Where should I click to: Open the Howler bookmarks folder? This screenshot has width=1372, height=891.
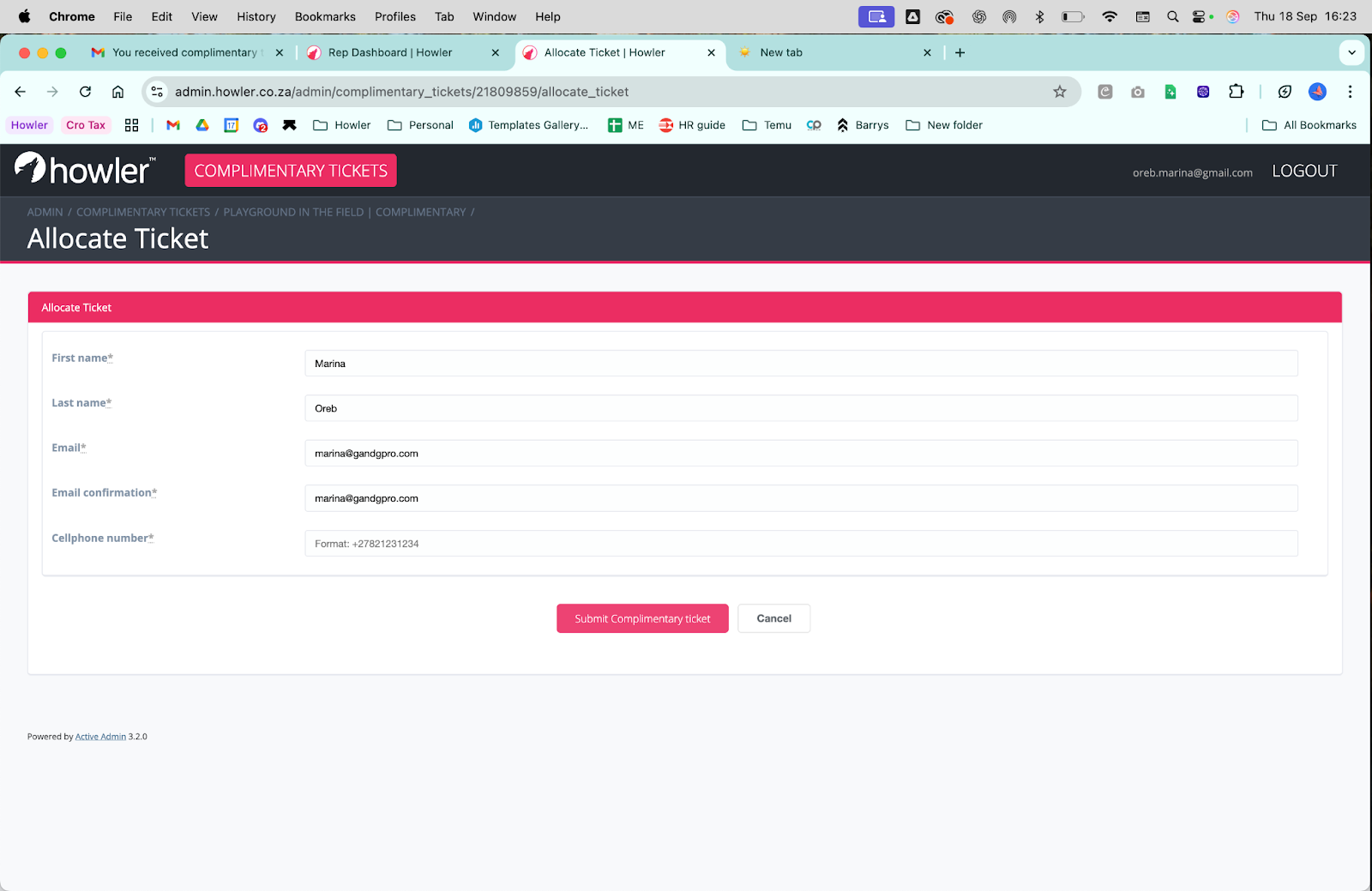point(341,125)
